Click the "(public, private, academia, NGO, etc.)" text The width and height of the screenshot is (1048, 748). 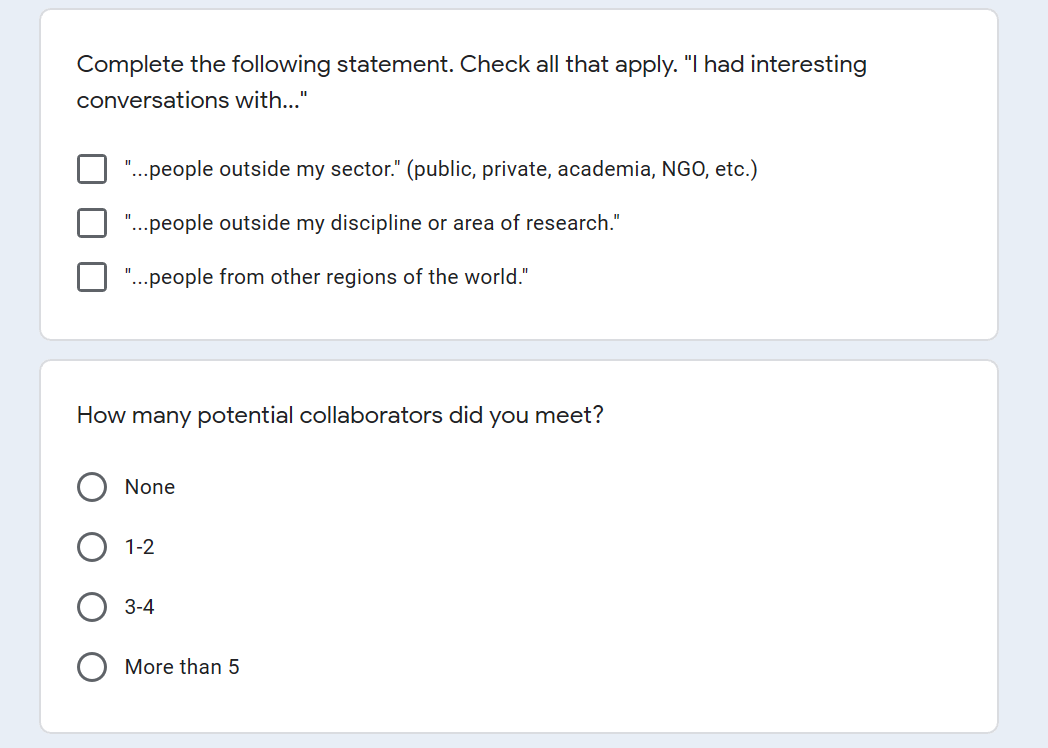(x=584, y=169)
